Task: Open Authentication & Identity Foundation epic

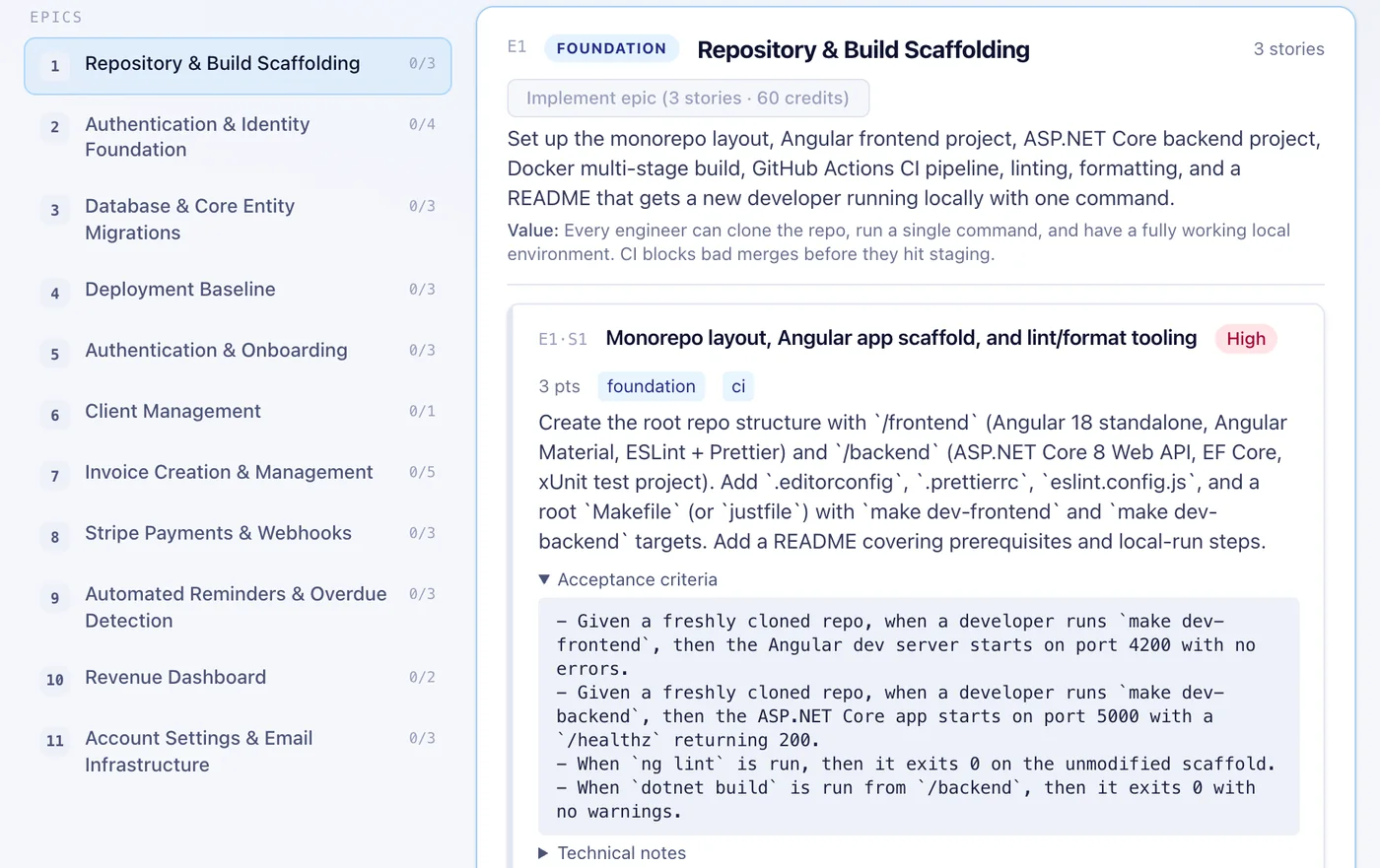Action: click(x=238, y=137)
